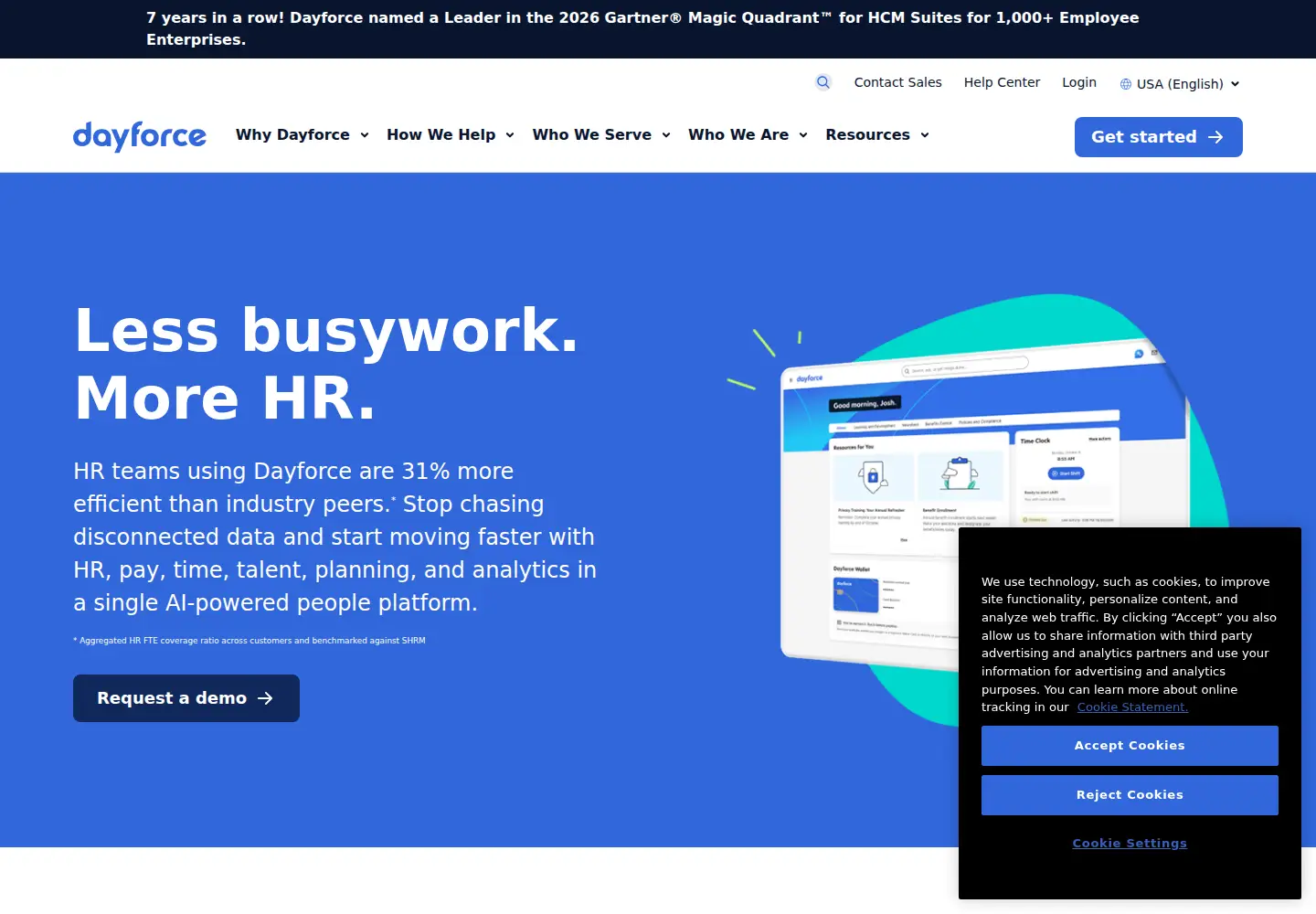
Task: Open the USA (English) language dropdown
Action: coord(1180,84)
